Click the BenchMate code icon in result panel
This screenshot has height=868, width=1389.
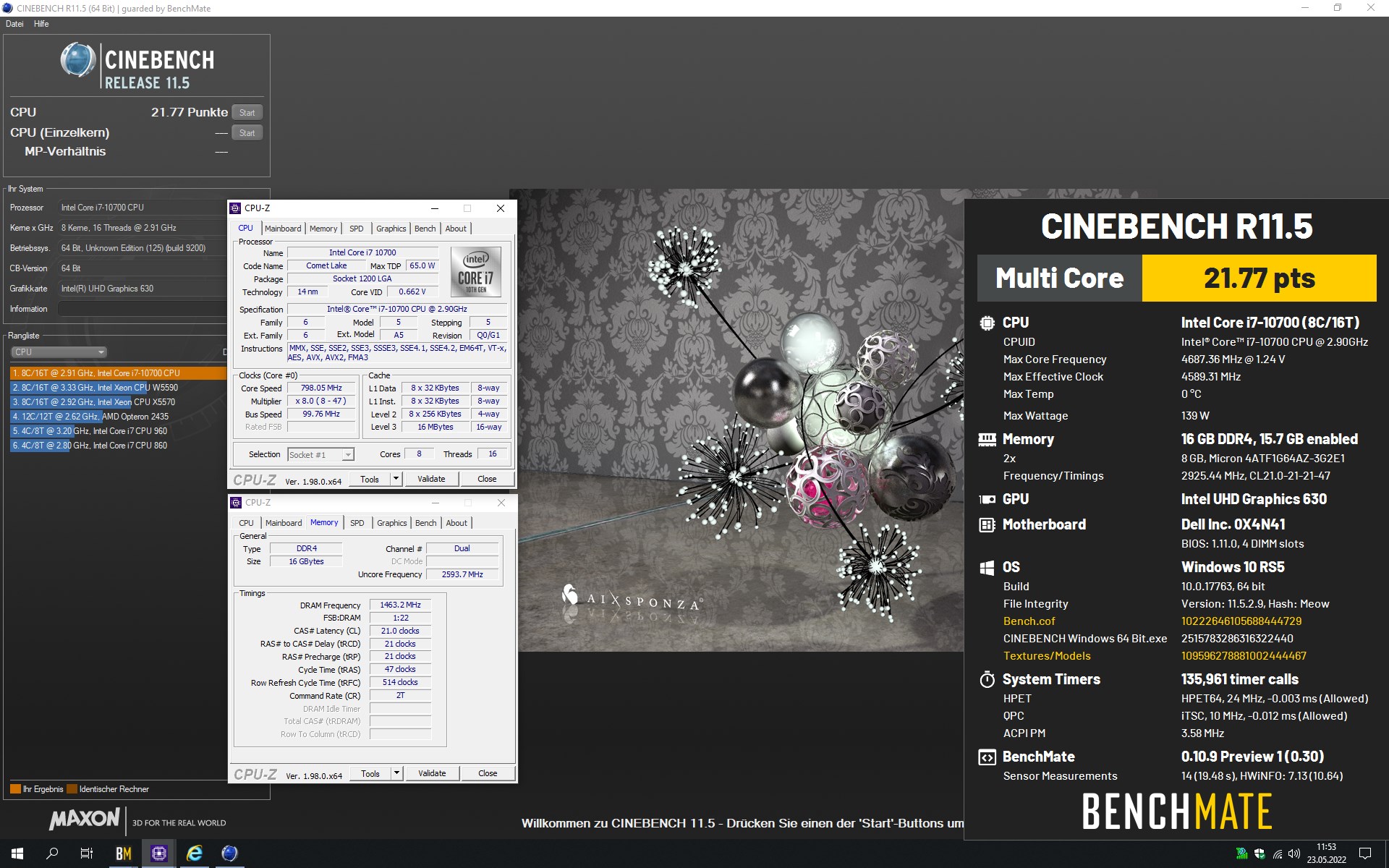987,757
